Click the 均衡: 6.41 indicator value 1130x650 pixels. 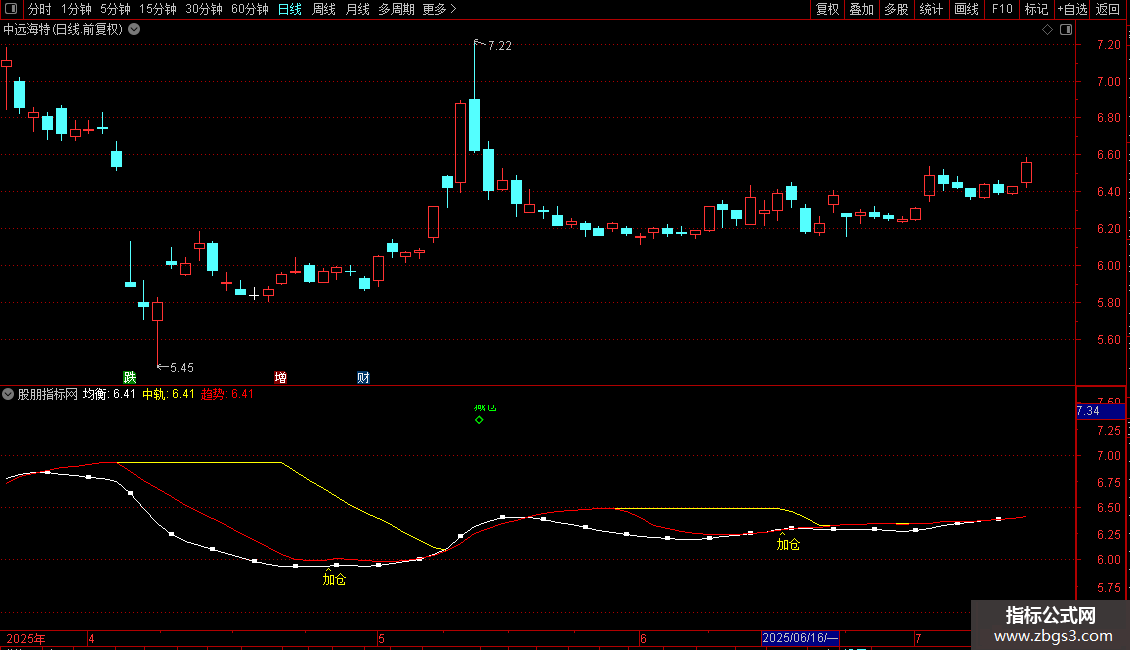(109, 394)
